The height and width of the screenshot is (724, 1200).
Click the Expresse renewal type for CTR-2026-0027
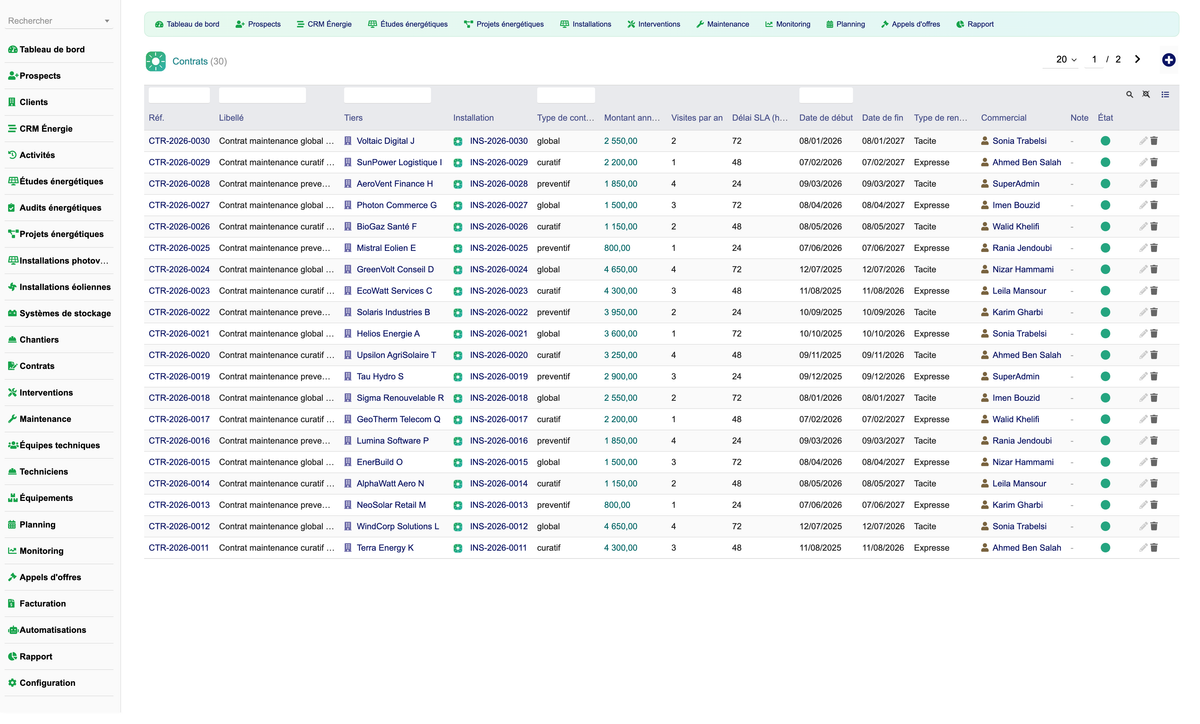pyautogui.click(x=932, y=205)
